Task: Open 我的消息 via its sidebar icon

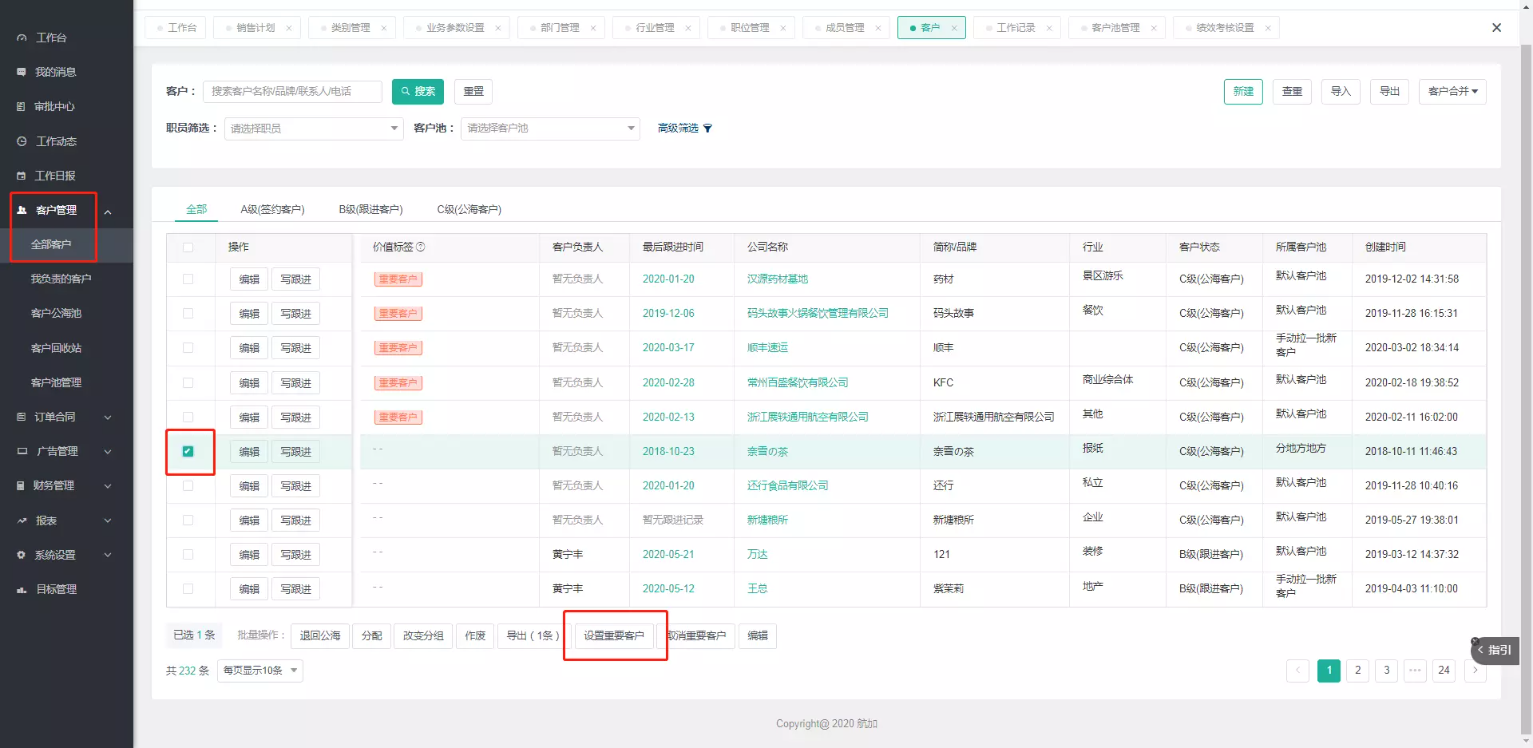Action: [21, 72]
